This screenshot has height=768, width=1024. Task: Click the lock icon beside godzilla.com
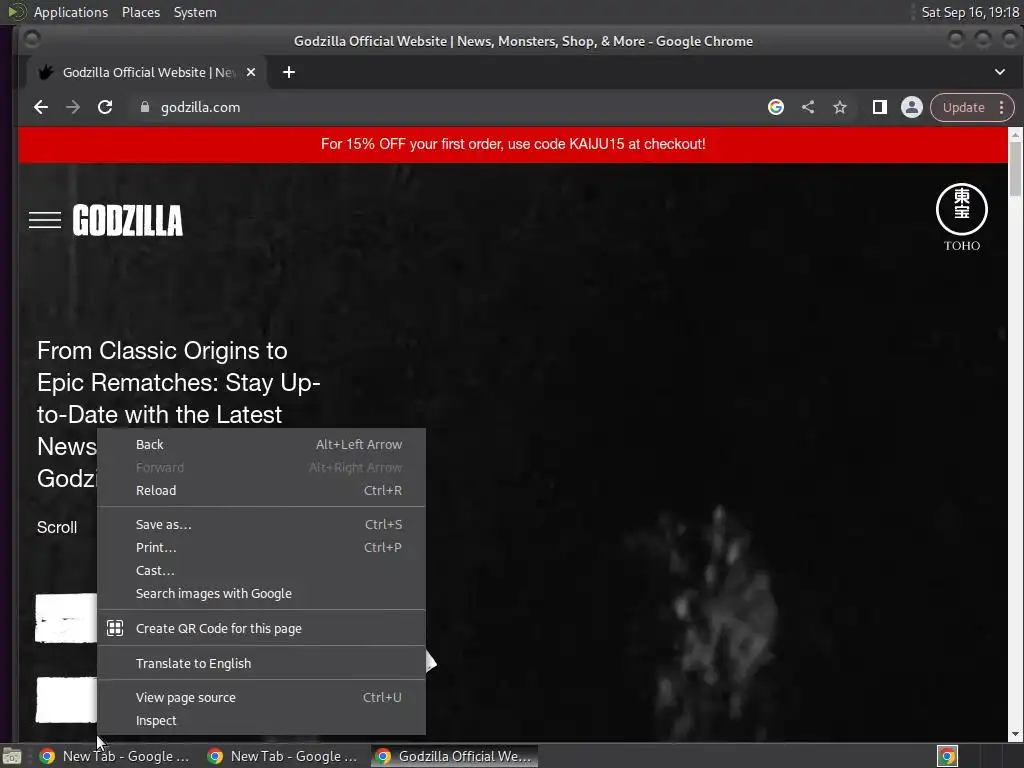145,107
